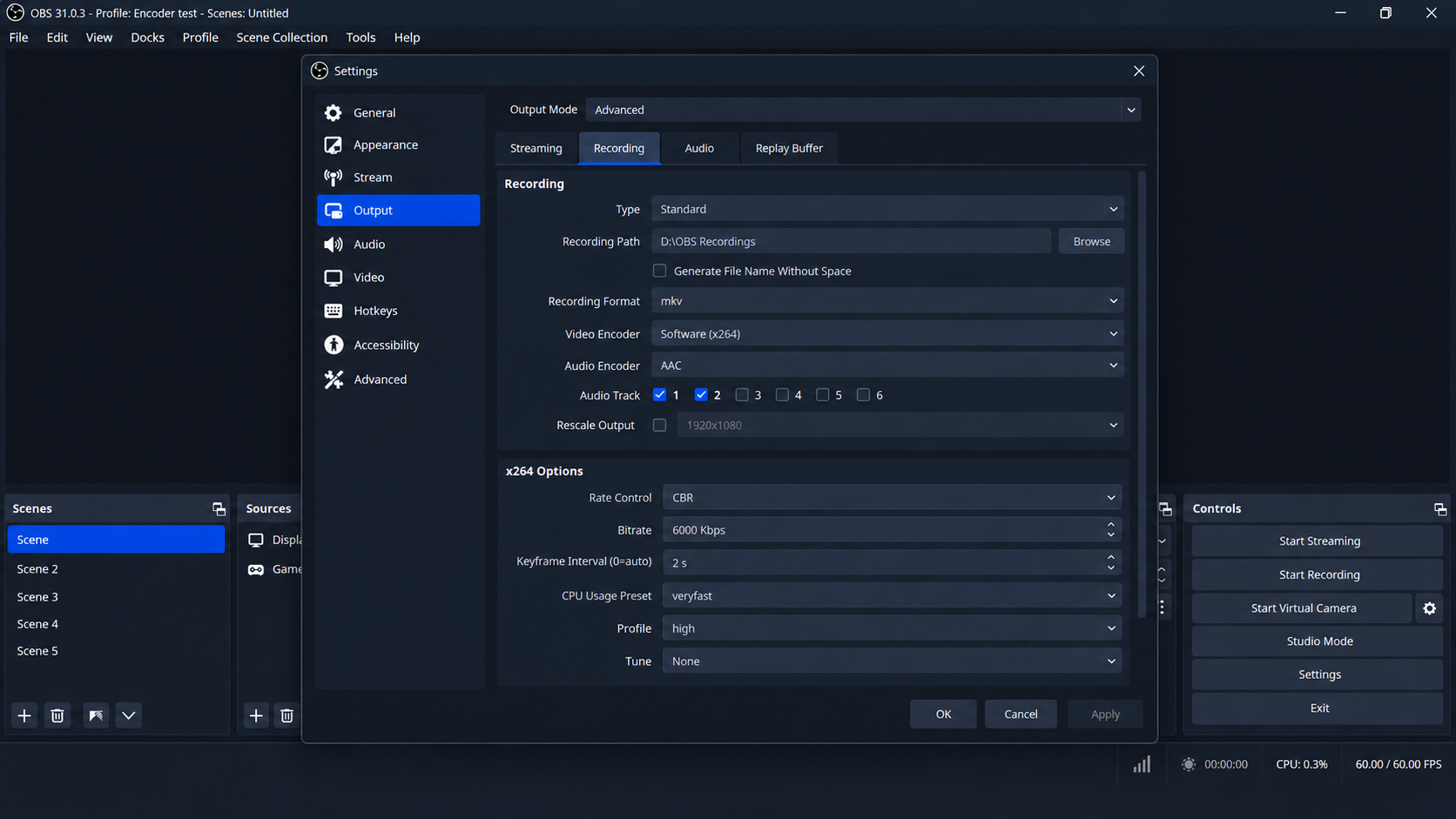
Task: Open Audio settings category in sidebar
Action: click(398, 244)
